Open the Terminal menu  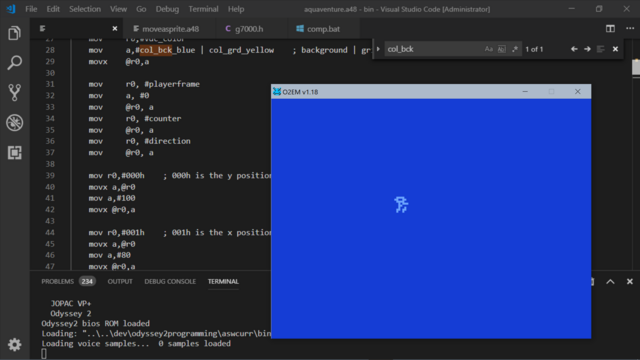(203, 9)
